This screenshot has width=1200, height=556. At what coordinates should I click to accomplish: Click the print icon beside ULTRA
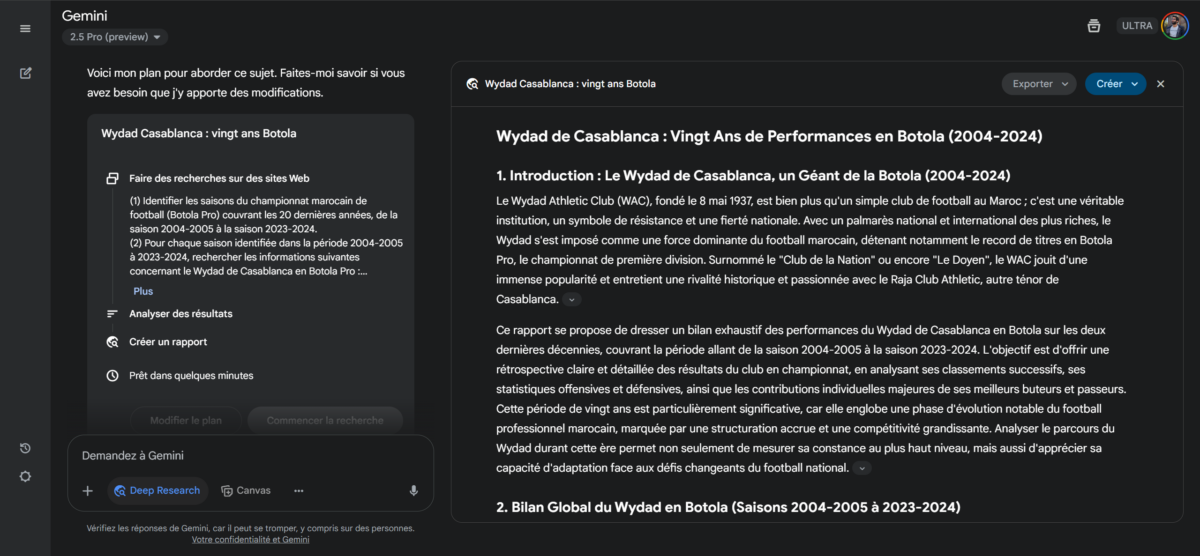pyautogui.click(x=1094, y=26)
